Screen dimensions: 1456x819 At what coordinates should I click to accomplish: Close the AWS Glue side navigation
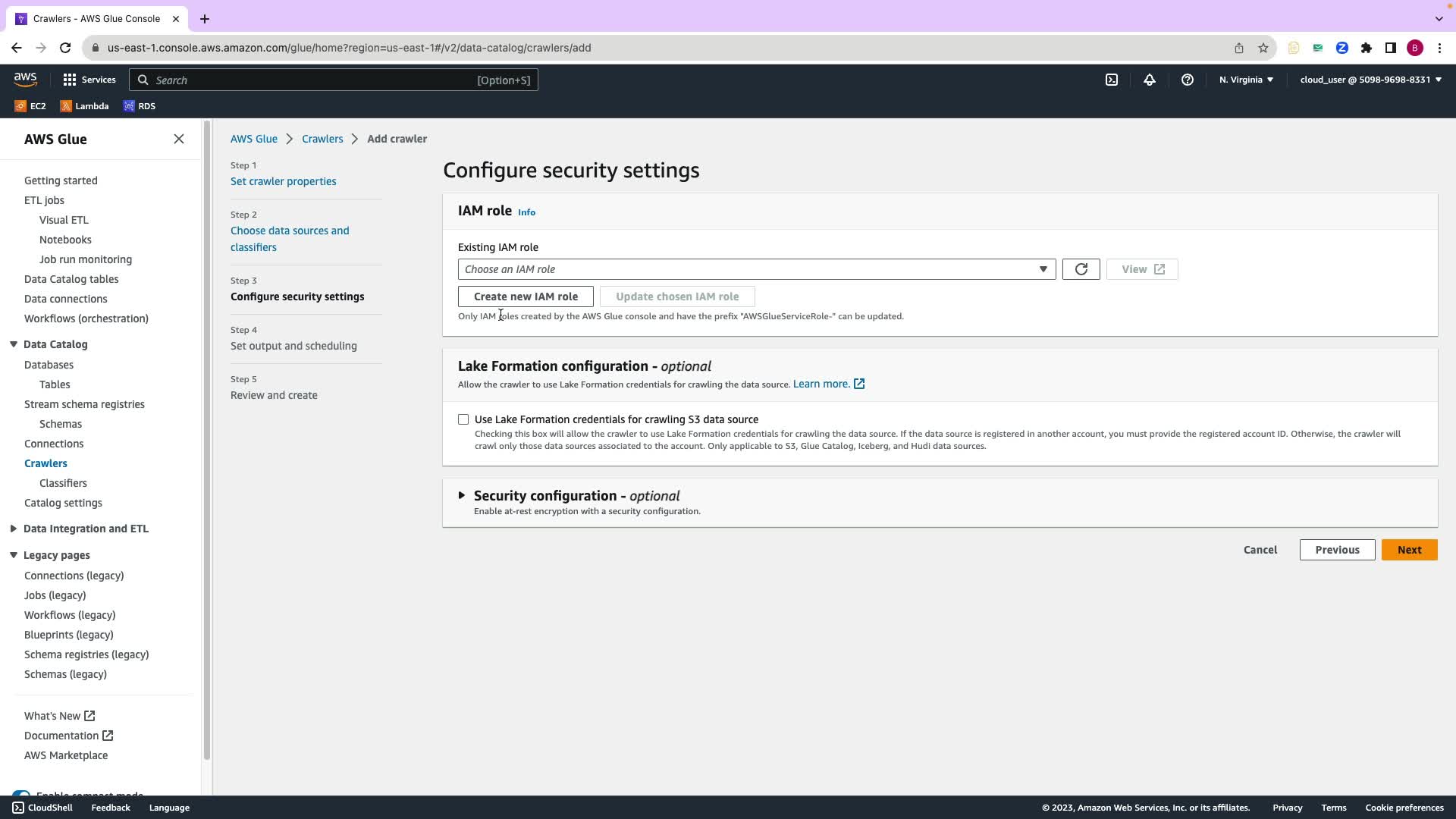[x=179, y=139]
